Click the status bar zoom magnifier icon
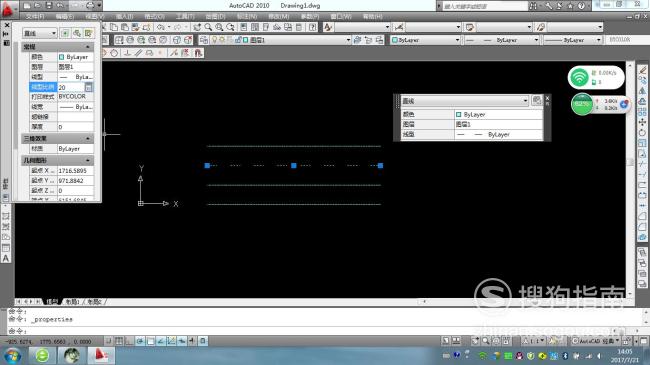Viewport: 650px width, 365px height. 485,341
